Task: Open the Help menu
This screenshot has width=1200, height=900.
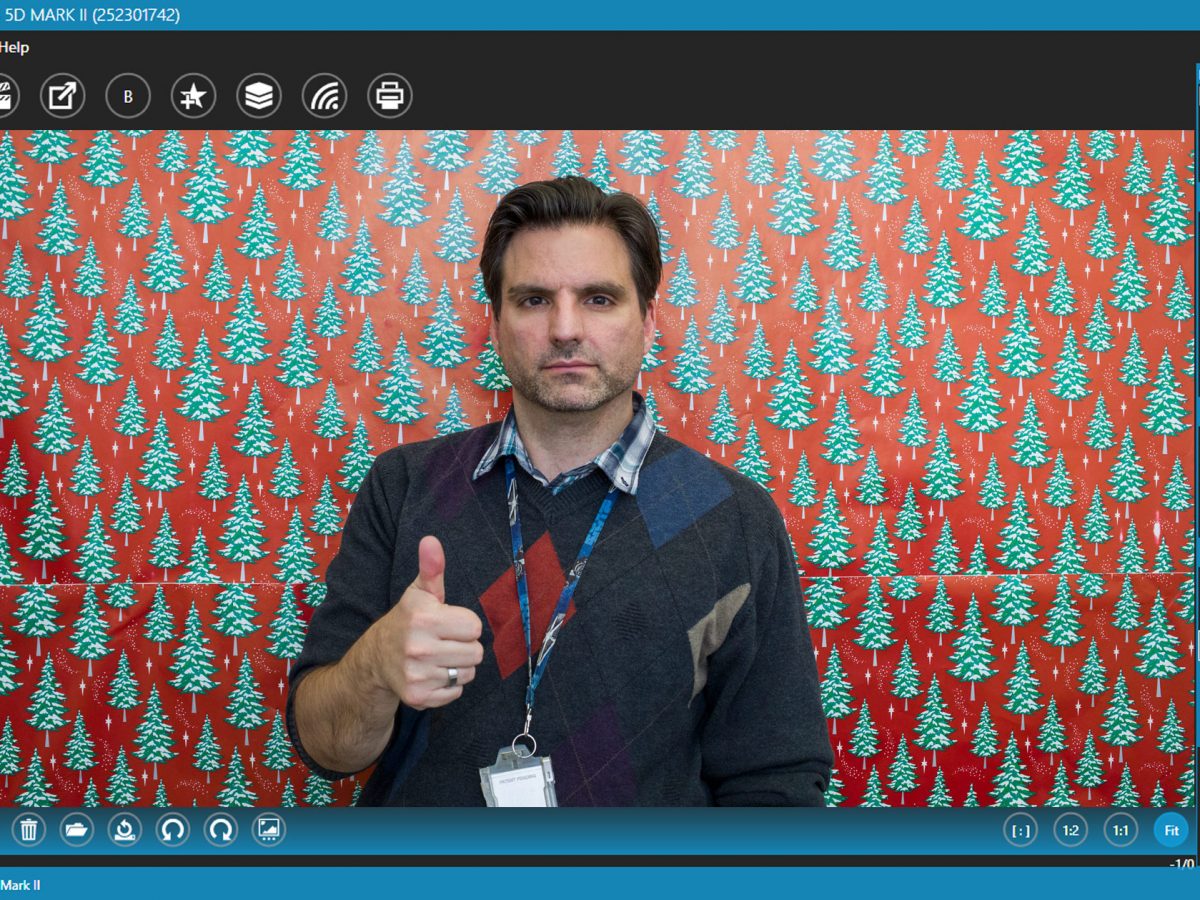Action: click(x=14, y=47)
